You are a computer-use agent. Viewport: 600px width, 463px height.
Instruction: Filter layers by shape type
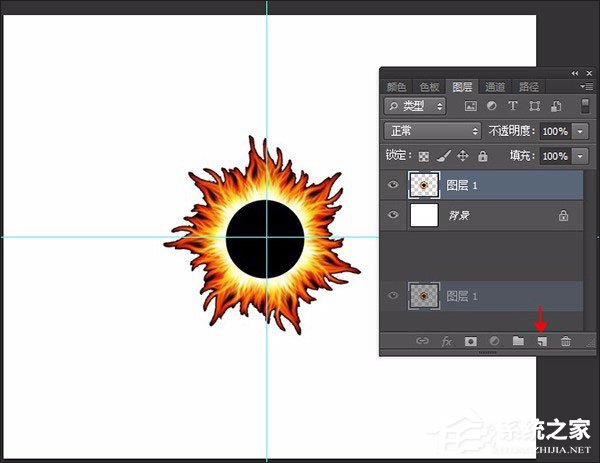tap(535, 106)
